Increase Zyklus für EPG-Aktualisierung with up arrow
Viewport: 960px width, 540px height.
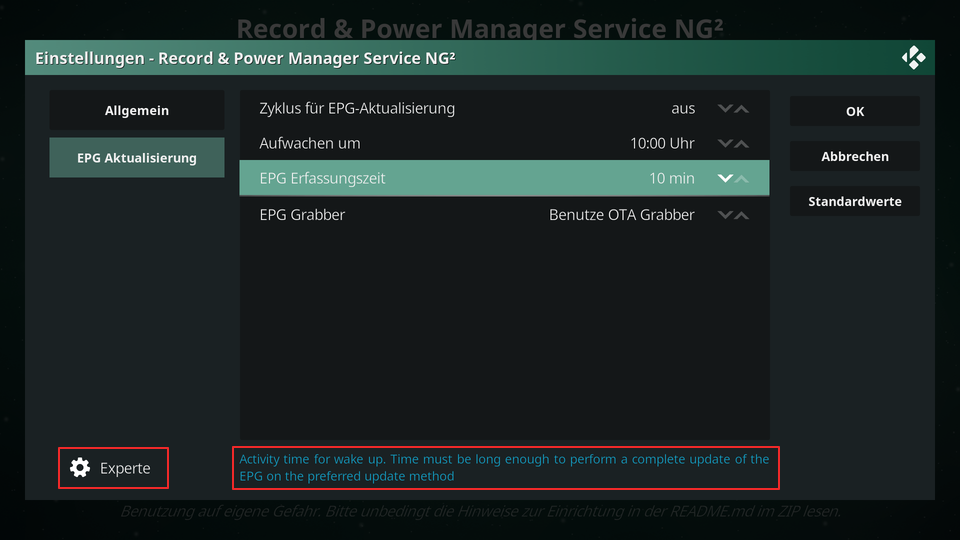point(741,108)
